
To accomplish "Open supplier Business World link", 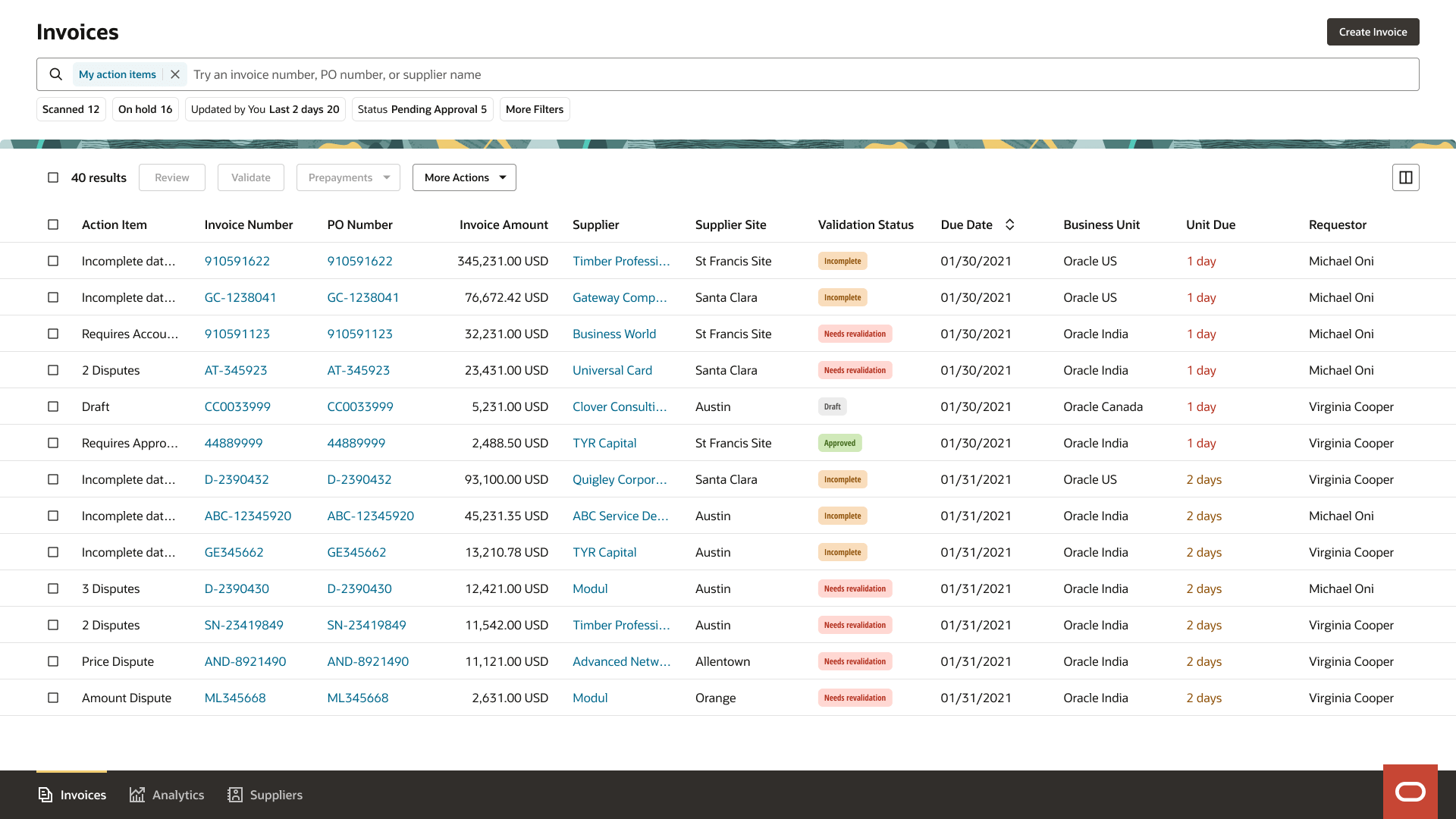I will 613,334.
